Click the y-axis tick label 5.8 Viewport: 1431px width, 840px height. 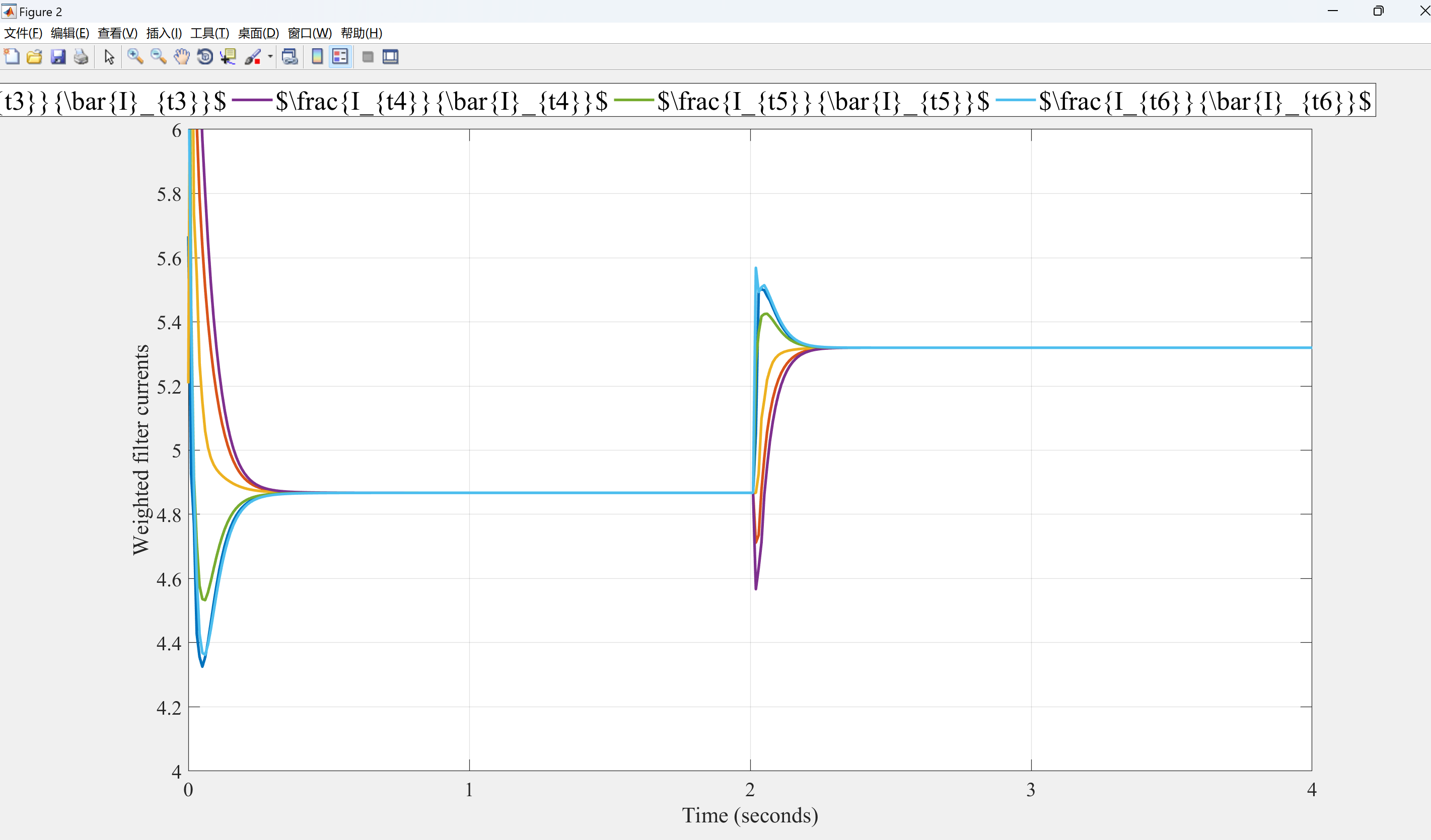[x=169, y=194]
